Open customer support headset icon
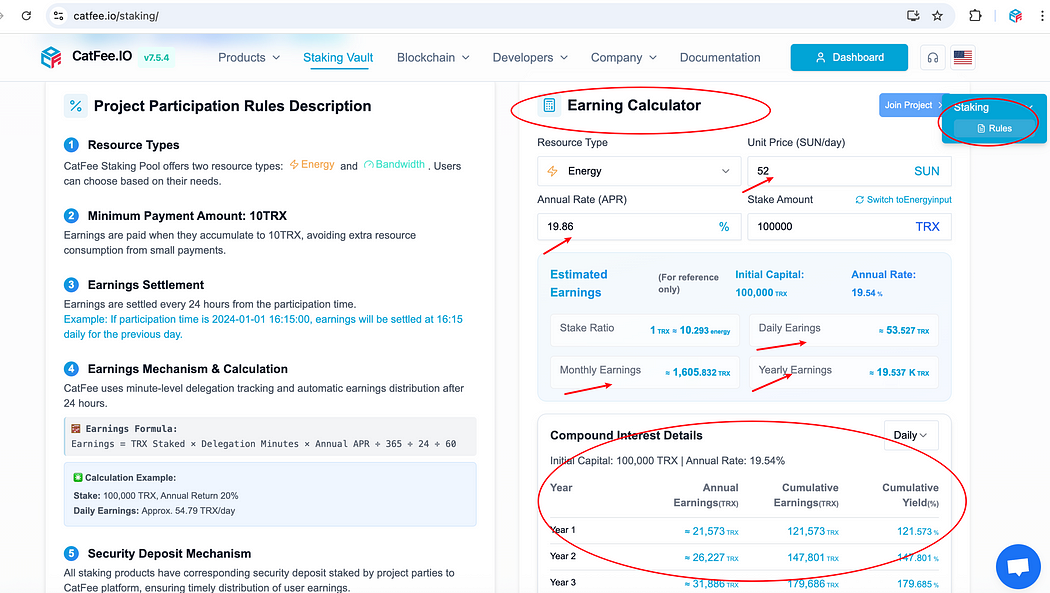 [x=933, y=58]
